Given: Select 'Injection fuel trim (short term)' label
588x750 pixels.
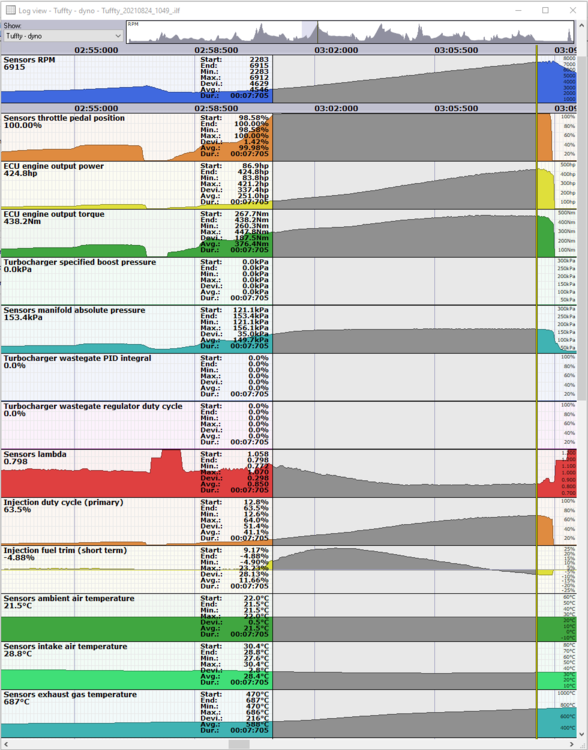Looking at the screenshot, I should point(66,550).
